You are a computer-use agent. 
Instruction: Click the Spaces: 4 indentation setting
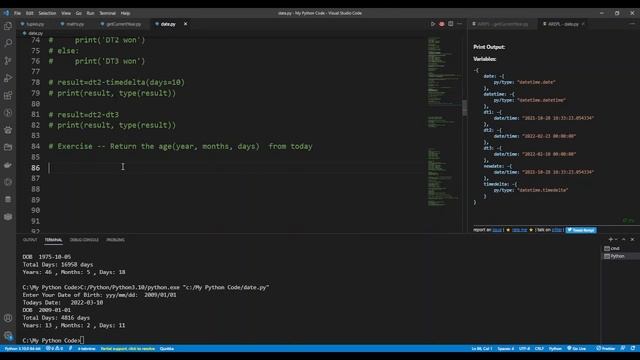506,349
